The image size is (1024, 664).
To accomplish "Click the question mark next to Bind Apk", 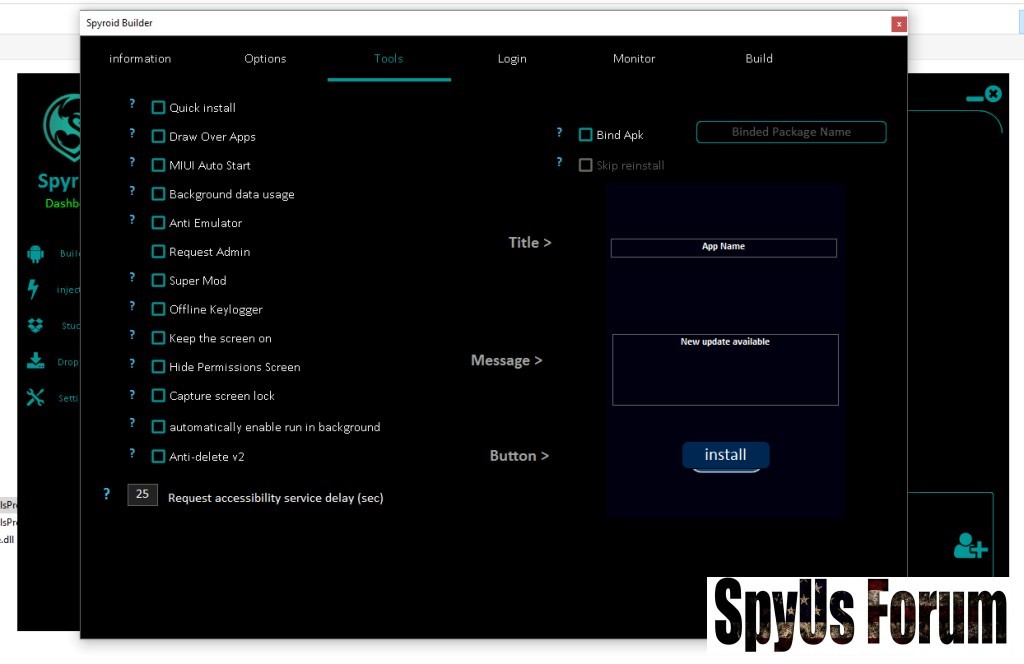I will click(x=559, y=132).
